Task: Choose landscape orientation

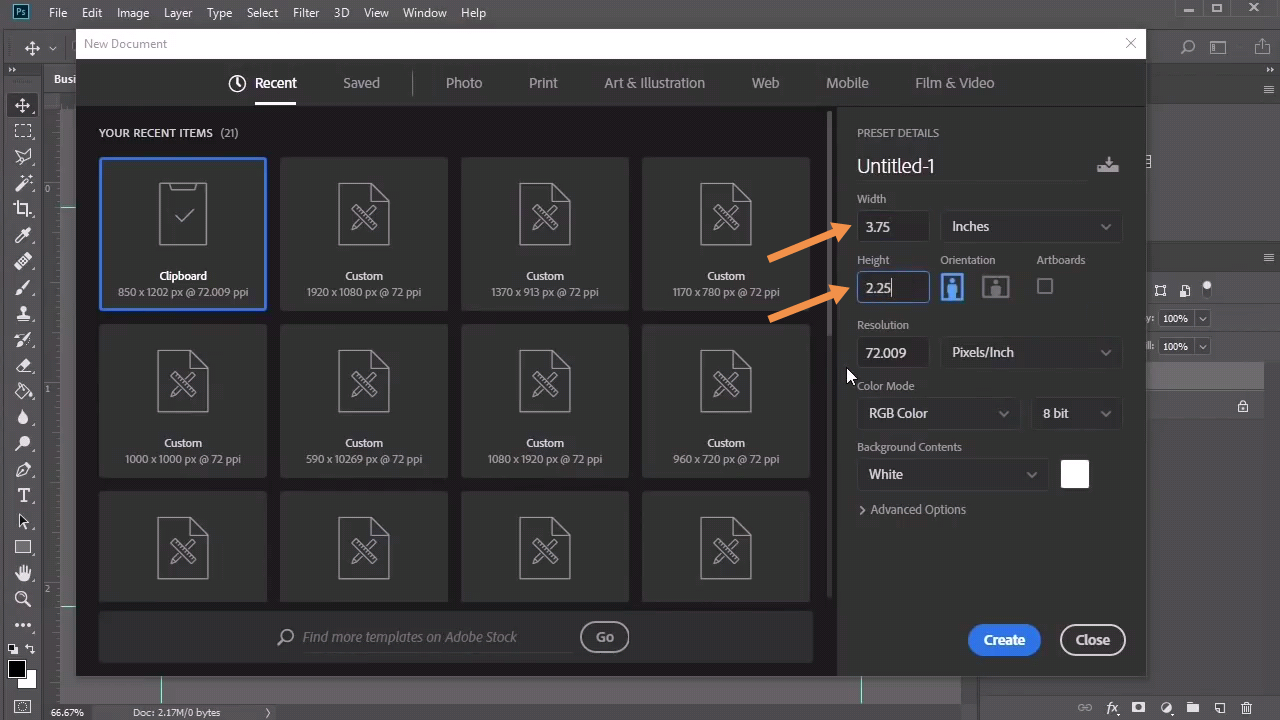Action: (995, 288)
